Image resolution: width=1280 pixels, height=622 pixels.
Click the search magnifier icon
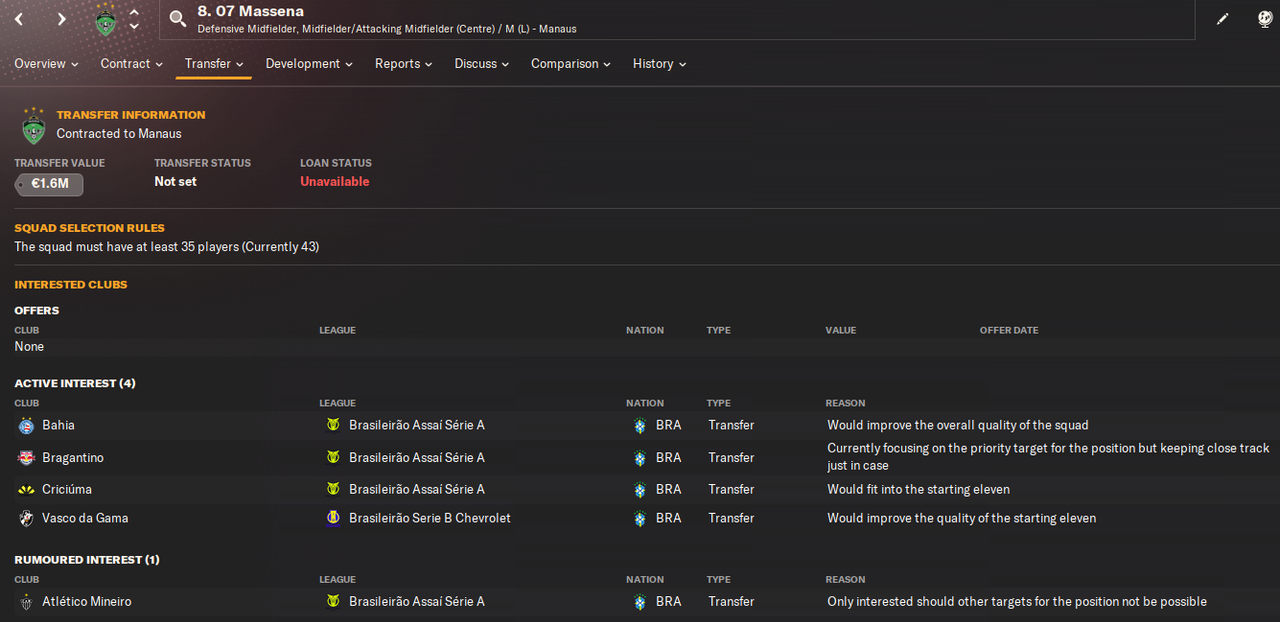pos(178,18)
